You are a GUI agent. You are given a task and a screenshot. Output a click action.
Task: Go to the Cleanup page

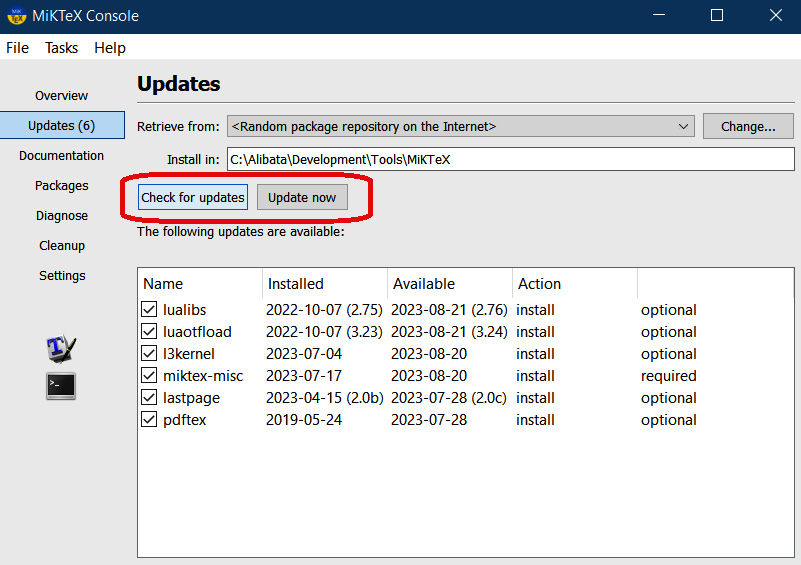62,246
